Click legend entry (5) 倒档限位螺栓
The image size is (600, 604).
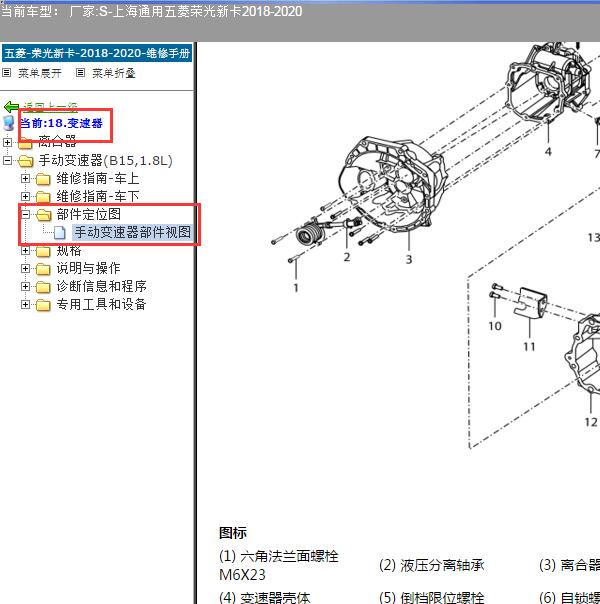pos(431,597)
